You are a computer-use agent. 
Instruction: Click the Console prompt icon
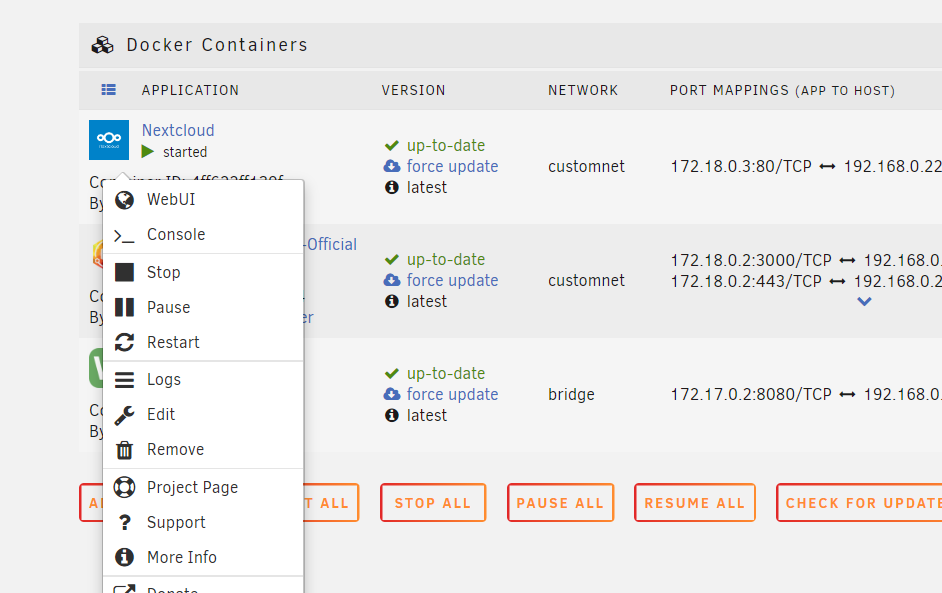[124, 236]
